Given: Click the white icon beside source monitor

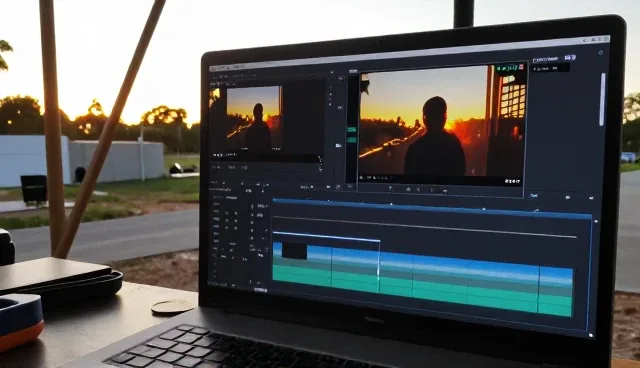Looking at the screenshot, I should click(338, 145).
